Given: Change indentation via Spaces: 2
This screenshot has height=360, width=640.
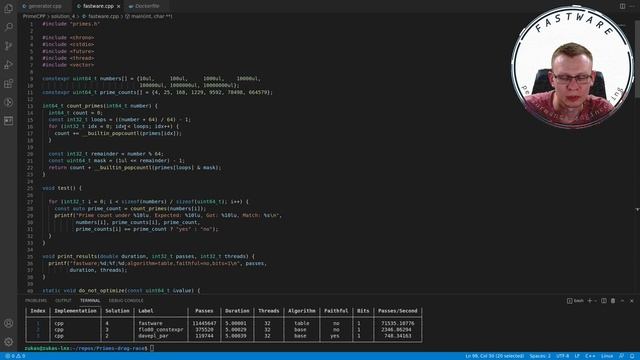Looking at the screenshot, I should 540,356.
